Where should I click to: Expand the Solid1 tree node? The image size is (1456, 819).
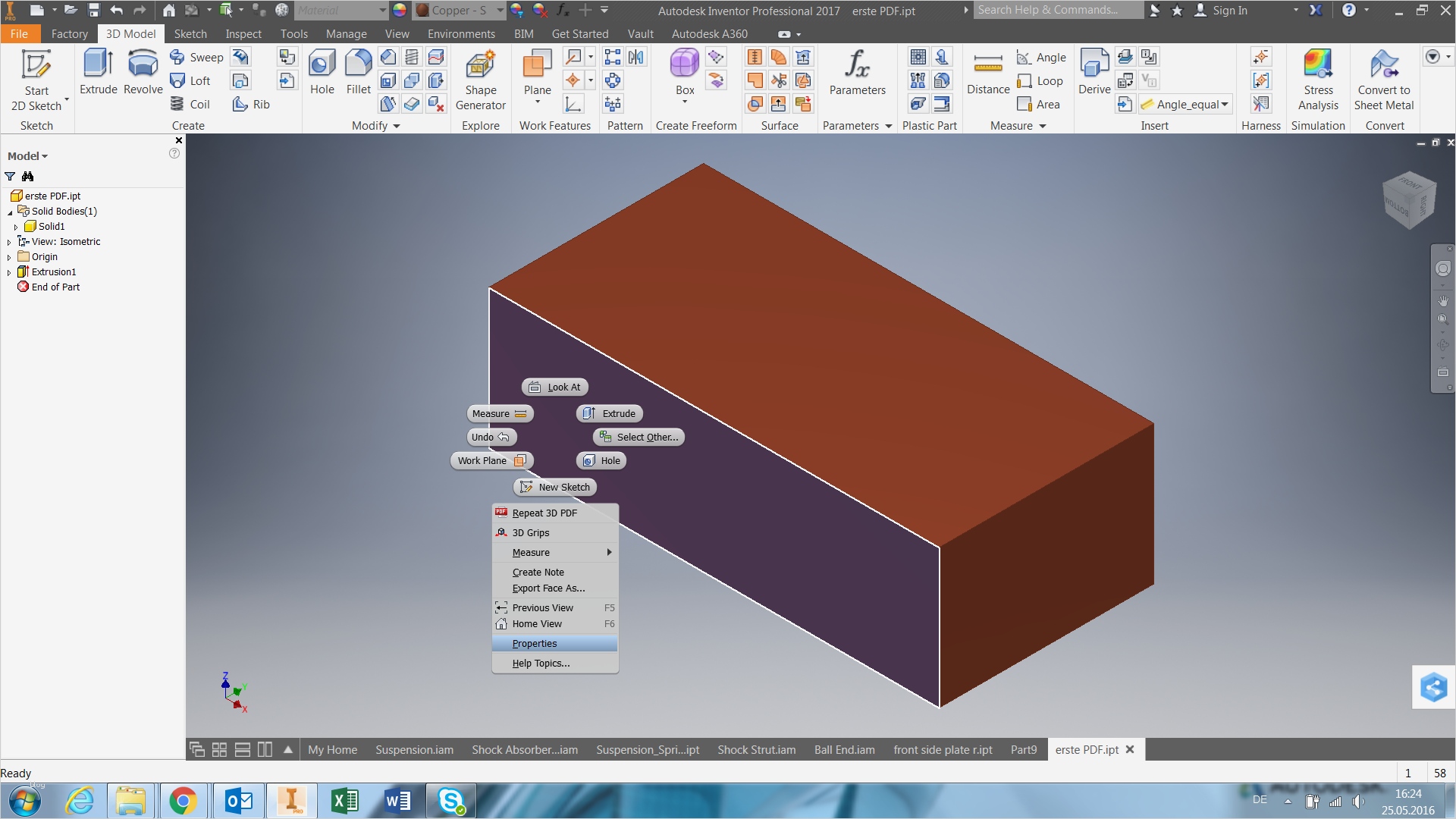tap(16, 227)
